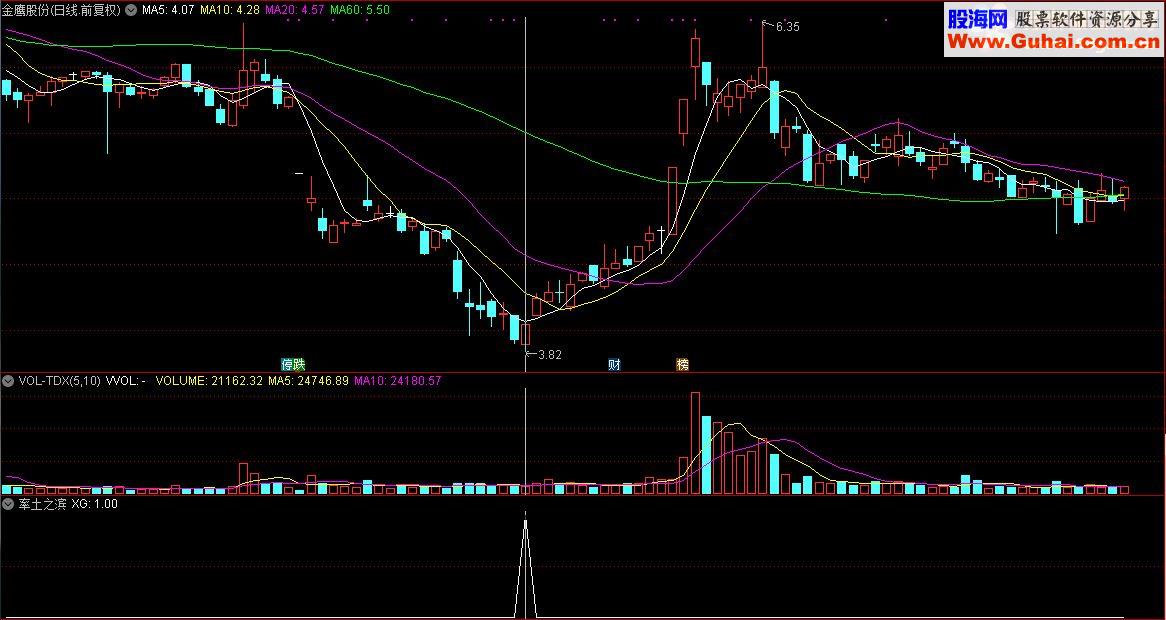Click the volume MA10: 24180.57 label
The width and height of the screenshot is (1166, 620).
[x=398, y=381]
